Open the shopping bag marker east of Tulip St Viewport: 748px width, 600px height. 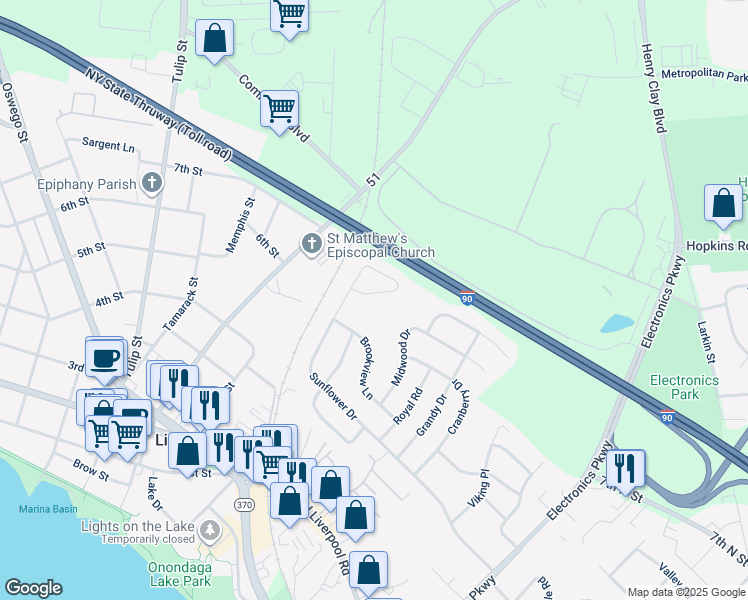(x=214, y=39)
